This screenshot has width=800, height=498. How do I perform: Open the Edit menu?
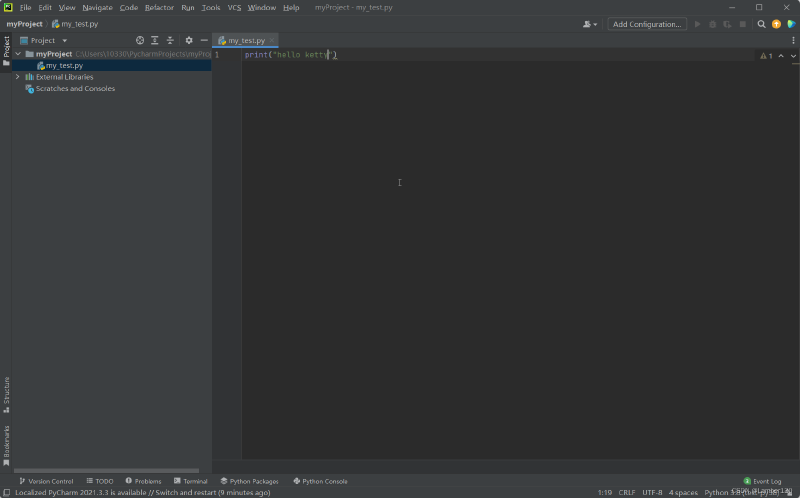[x=45, y=8]
